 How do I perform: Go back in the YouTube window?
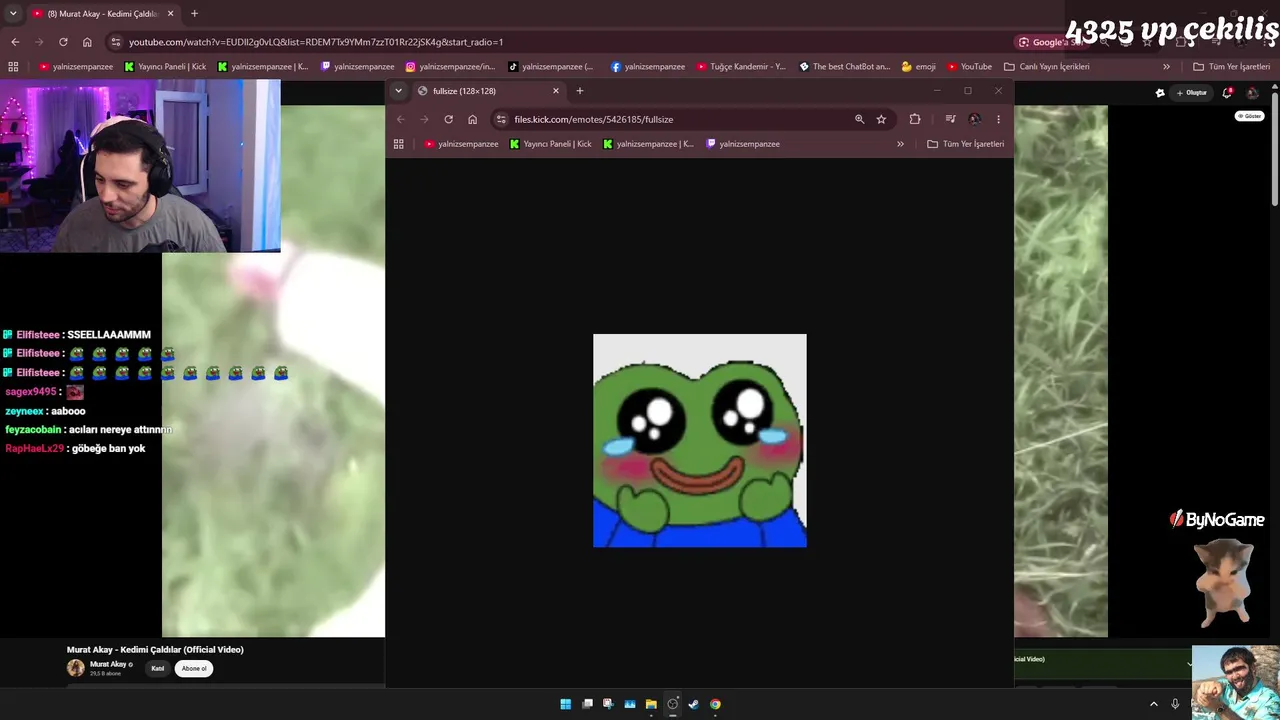[x=15, y=42]
